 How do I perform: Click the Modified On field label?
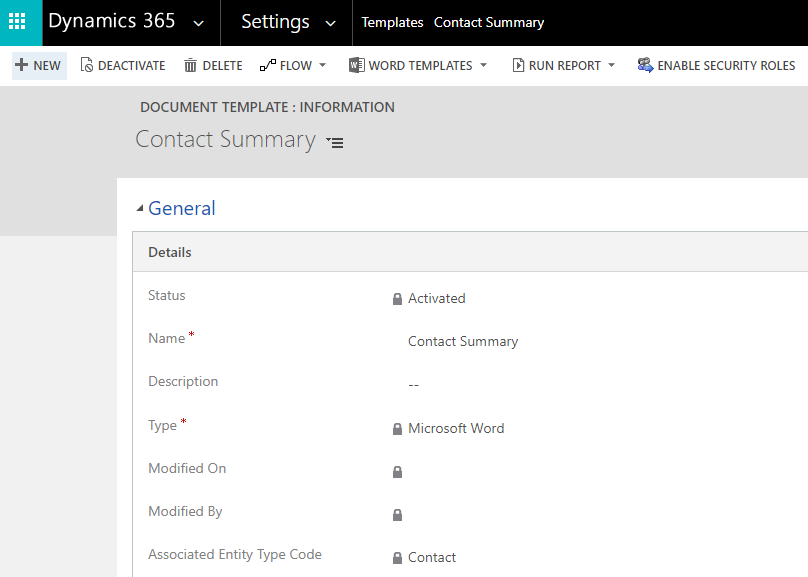[187, 468]
